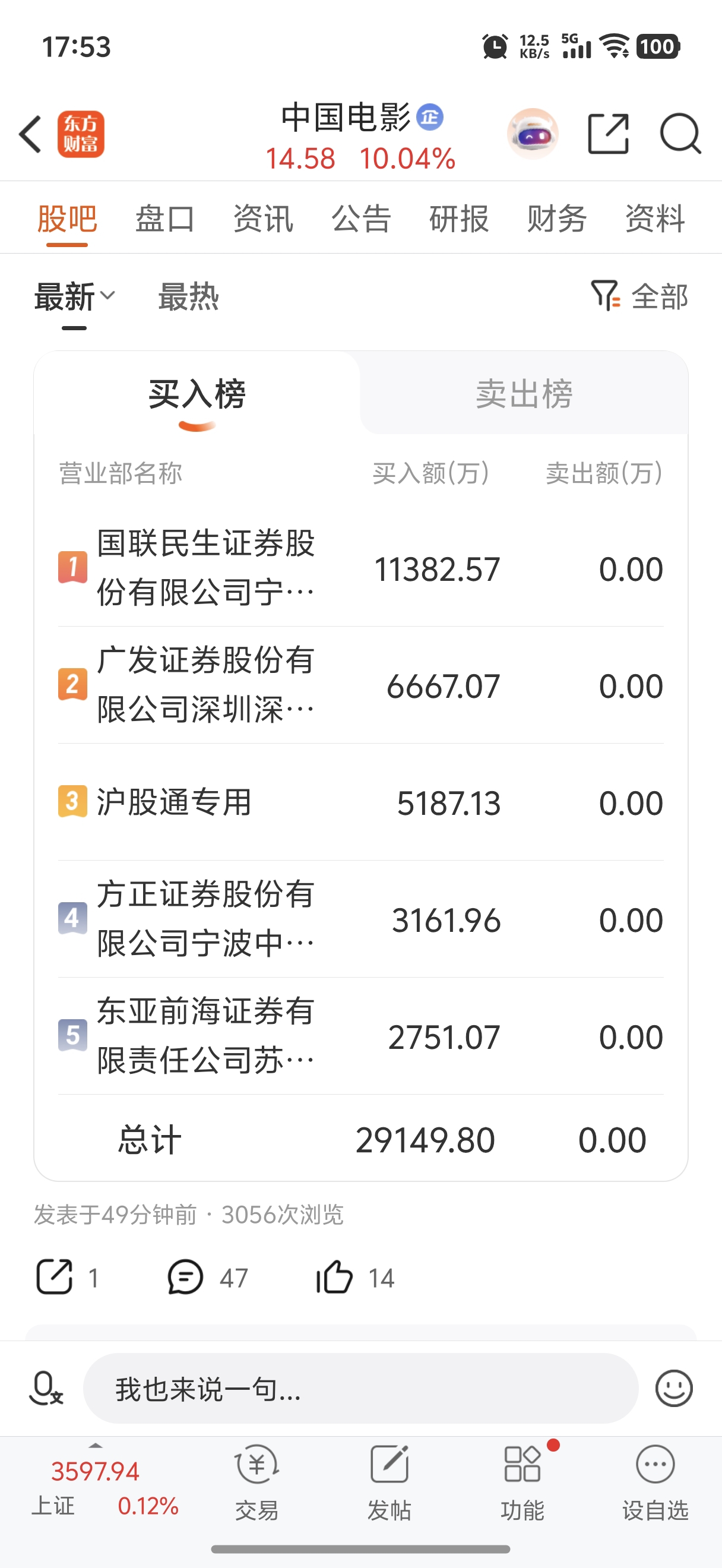Tap the post share icon
The width and height of the screenshot is (722, 1568).
pyautogui.click(x=54, y=1276)
